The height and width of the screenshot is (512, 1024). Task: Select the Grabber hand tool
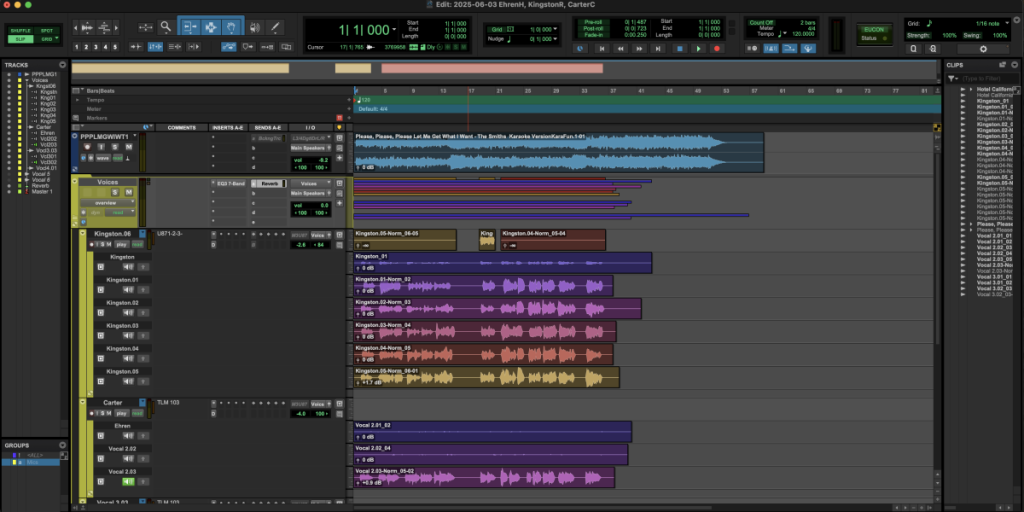(231, 28)
